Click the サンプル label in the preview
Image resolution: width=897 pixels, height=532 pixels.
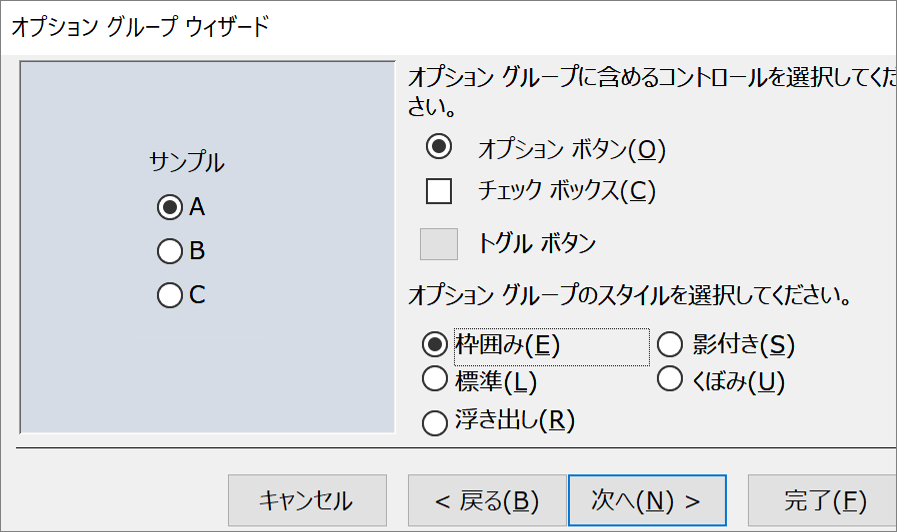point(186,162)
